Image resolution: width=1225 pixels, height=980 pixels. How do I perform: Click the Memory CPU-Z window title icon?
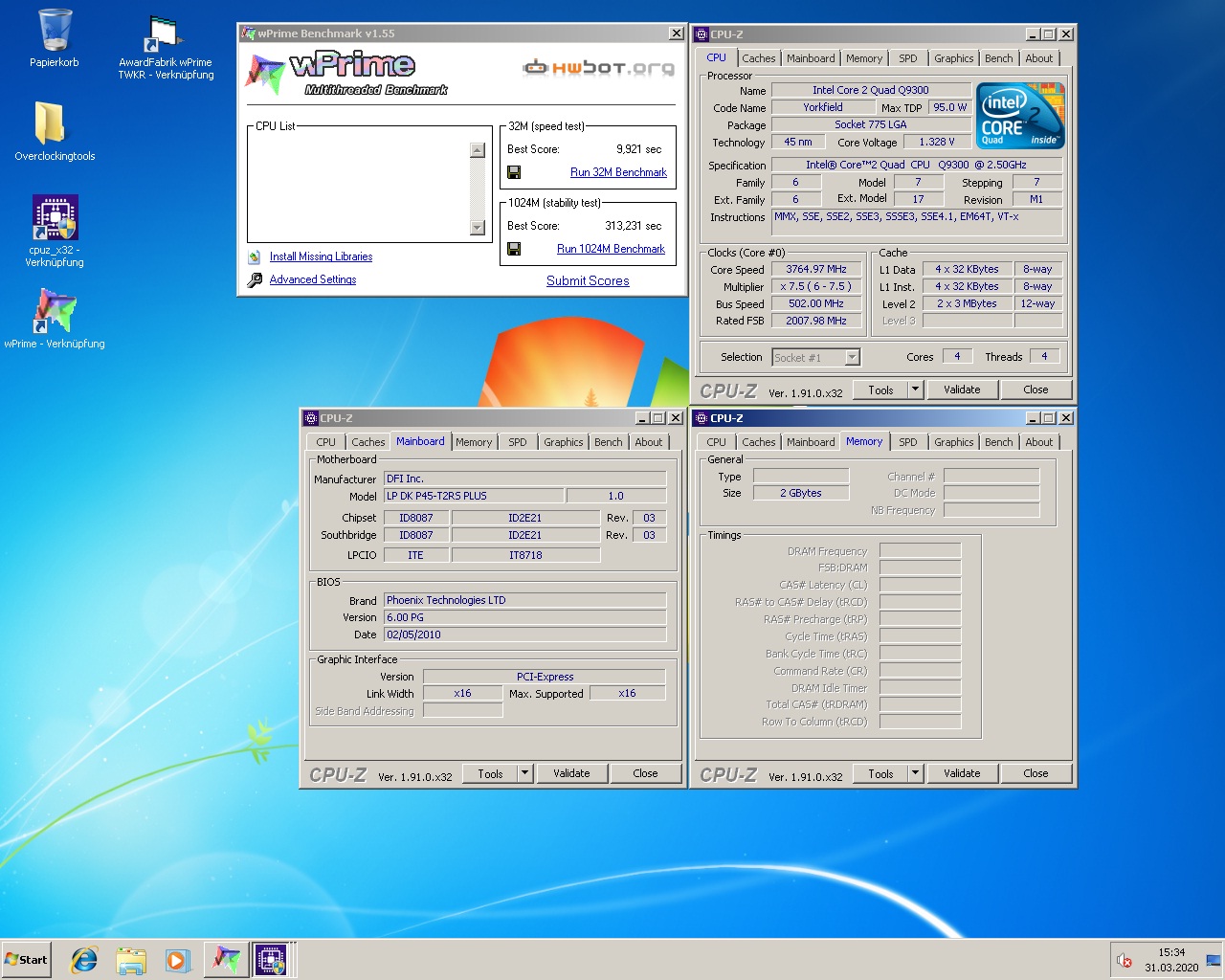[701, 418]
